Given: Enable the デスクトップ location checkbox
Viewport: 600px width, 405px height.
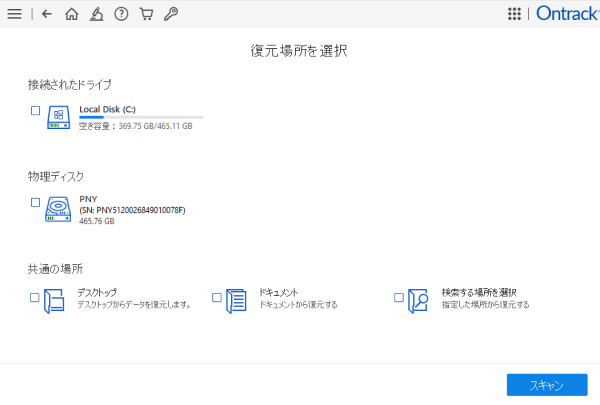Looking at the screenshot, I should click(35, 297).
